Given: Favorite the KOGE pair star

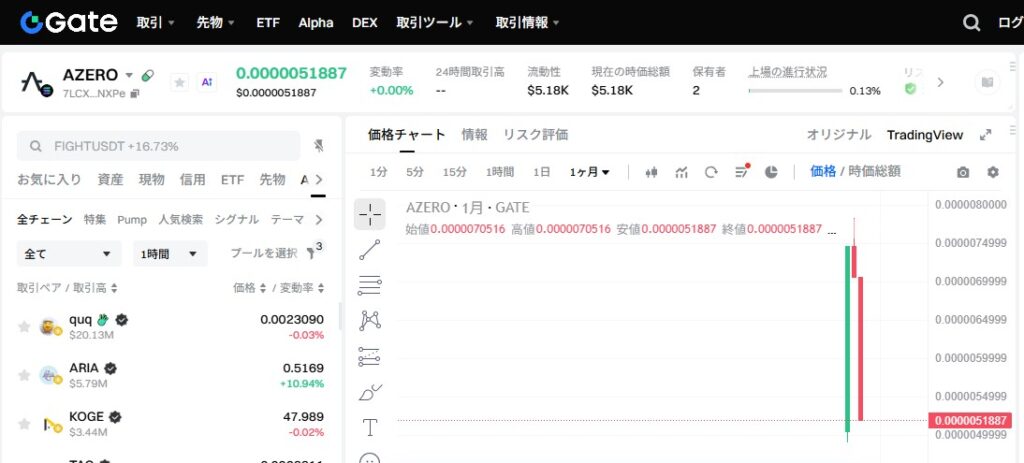Looking at the screenshot, I should tap(24, 424).
